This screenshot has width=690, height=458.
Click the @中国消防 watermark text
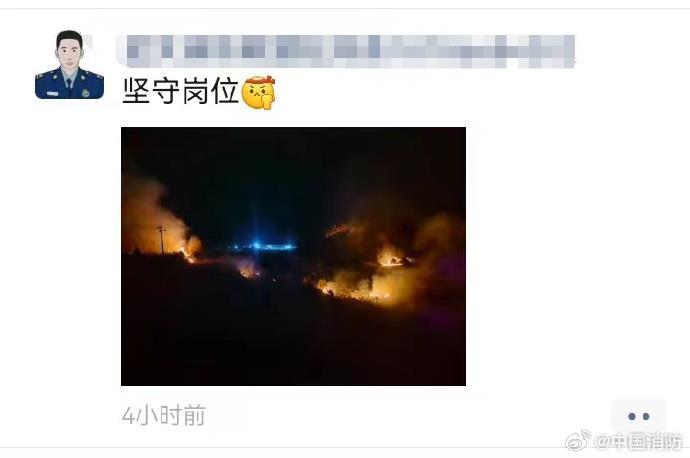[x=639, y=441]
